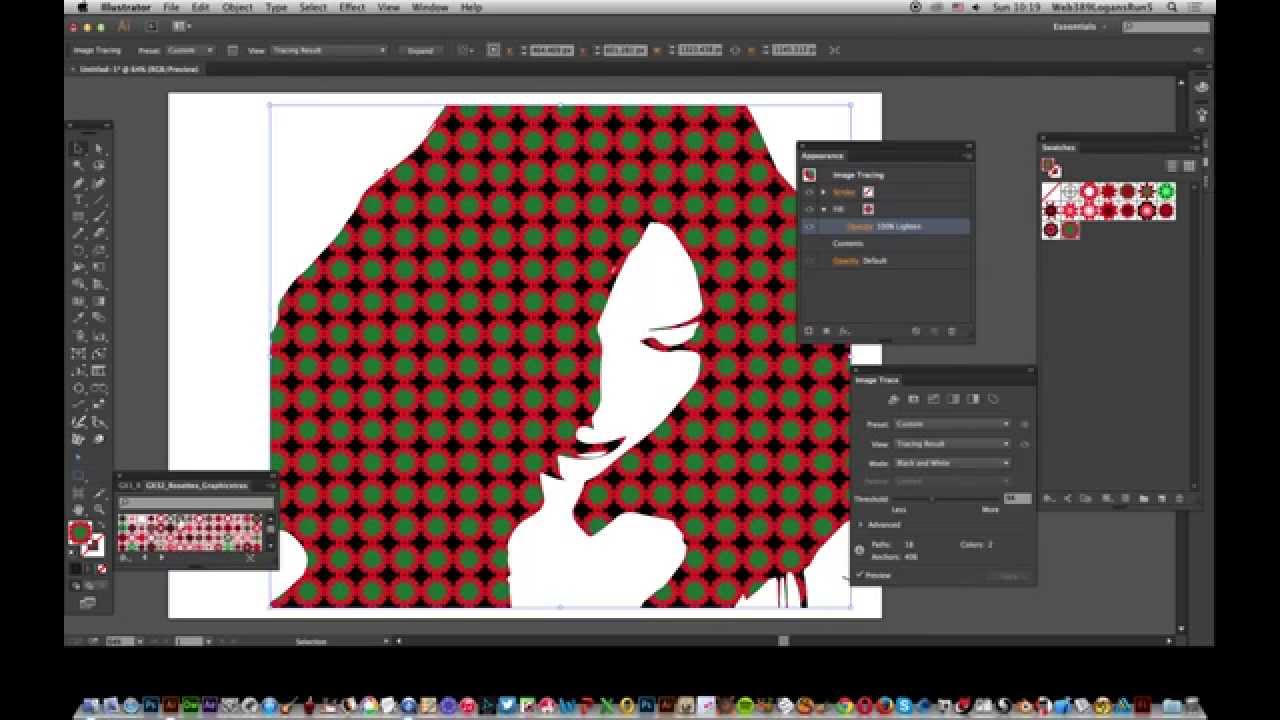Expand the Advanced section in Image Trace
This screenshot has width=1280, height=720.
[x=861, y=524]
